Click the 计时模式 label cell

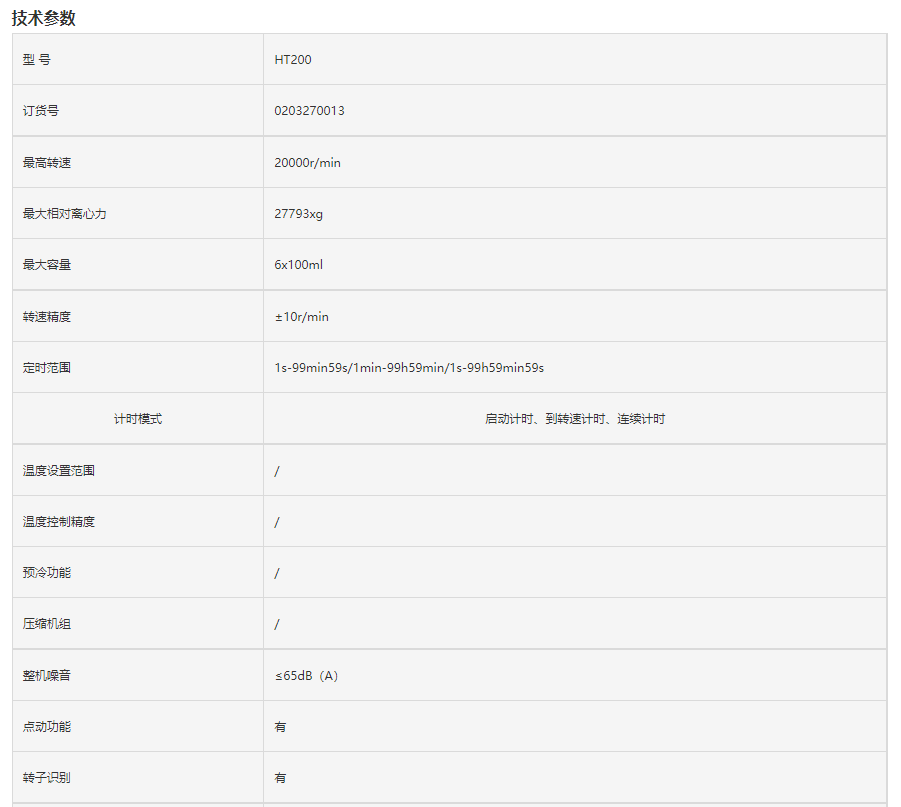(138, 419)
